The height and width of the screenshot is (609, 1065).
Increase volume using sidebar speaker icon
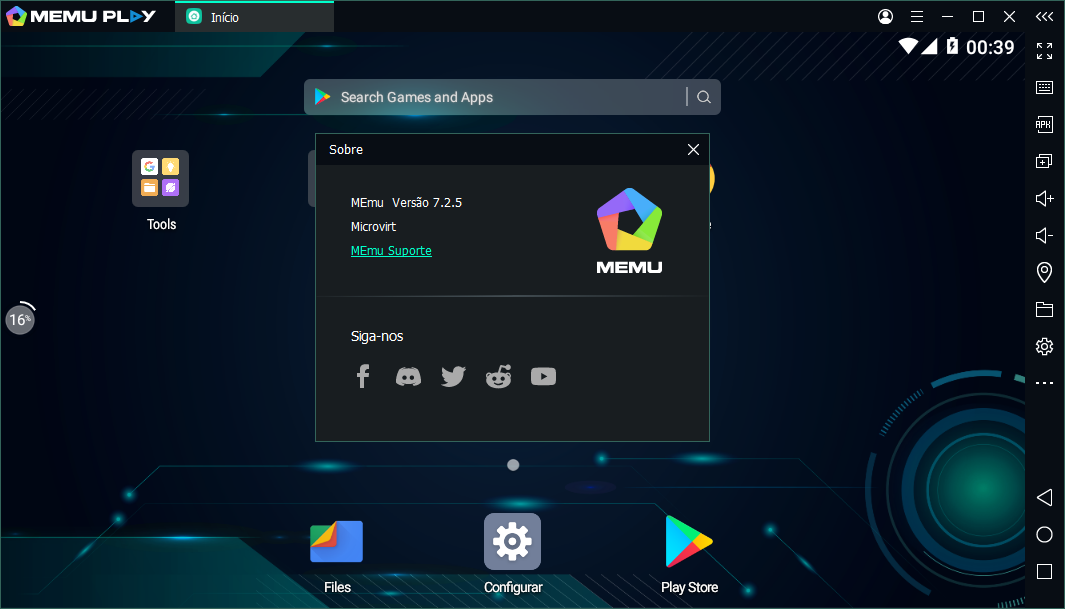(1044, 198)
